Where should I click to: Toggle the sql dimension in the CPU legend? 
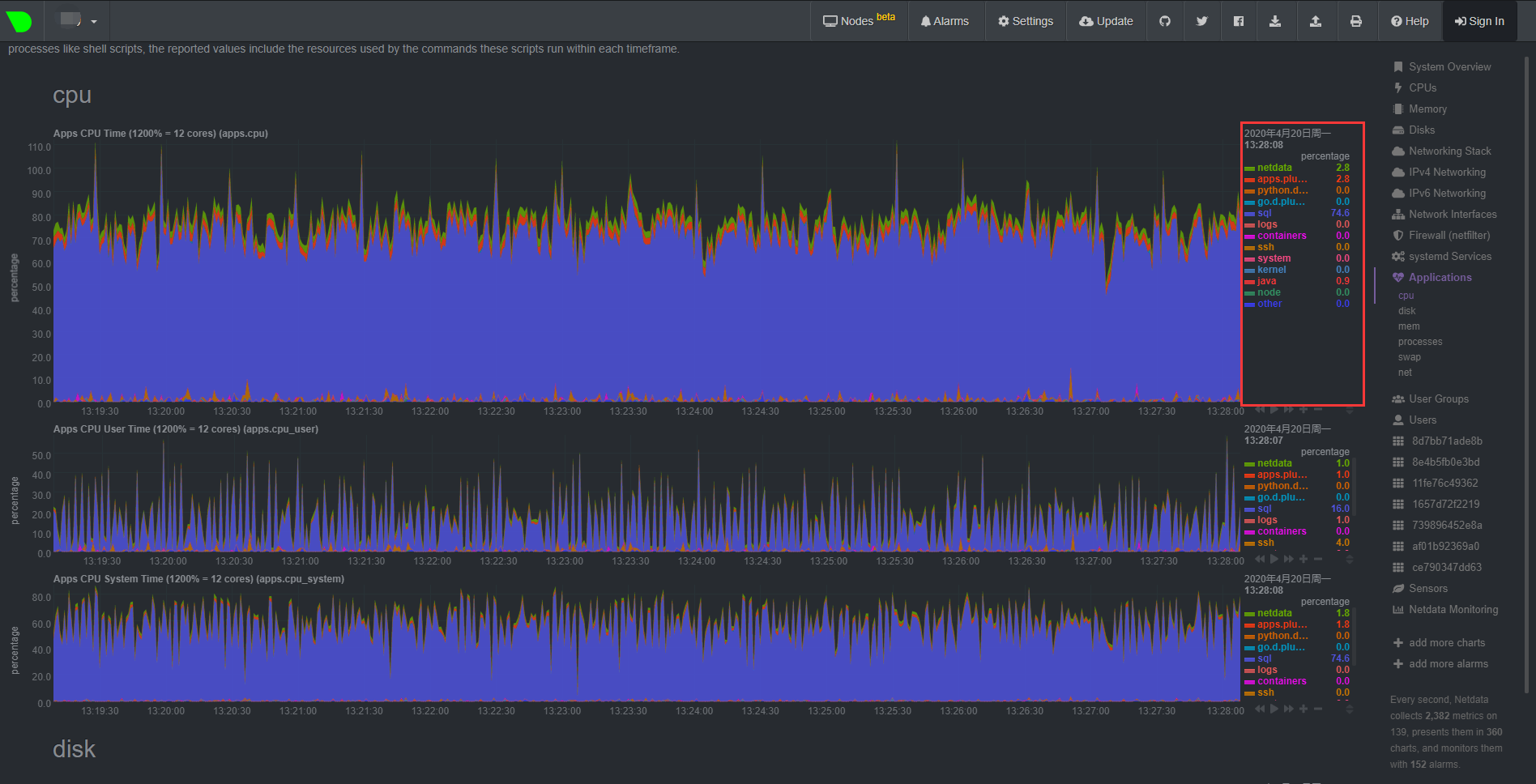[1264, 212]
